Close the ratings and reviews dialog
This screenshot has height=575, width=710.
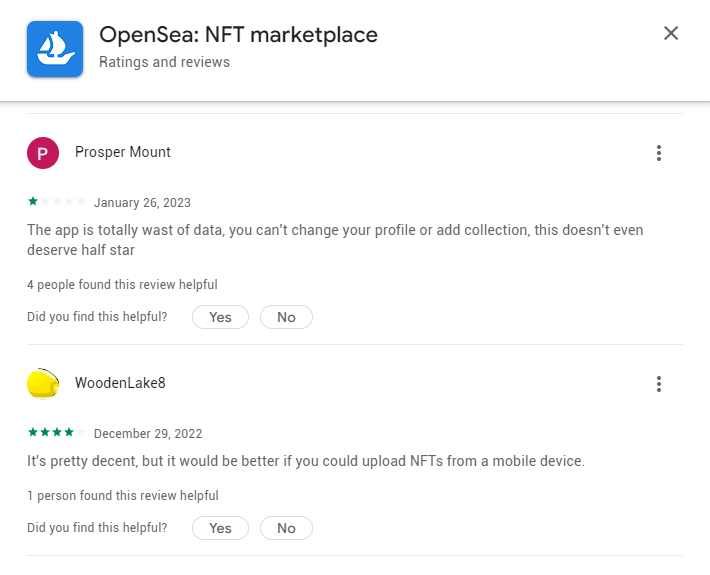[671, 33]
